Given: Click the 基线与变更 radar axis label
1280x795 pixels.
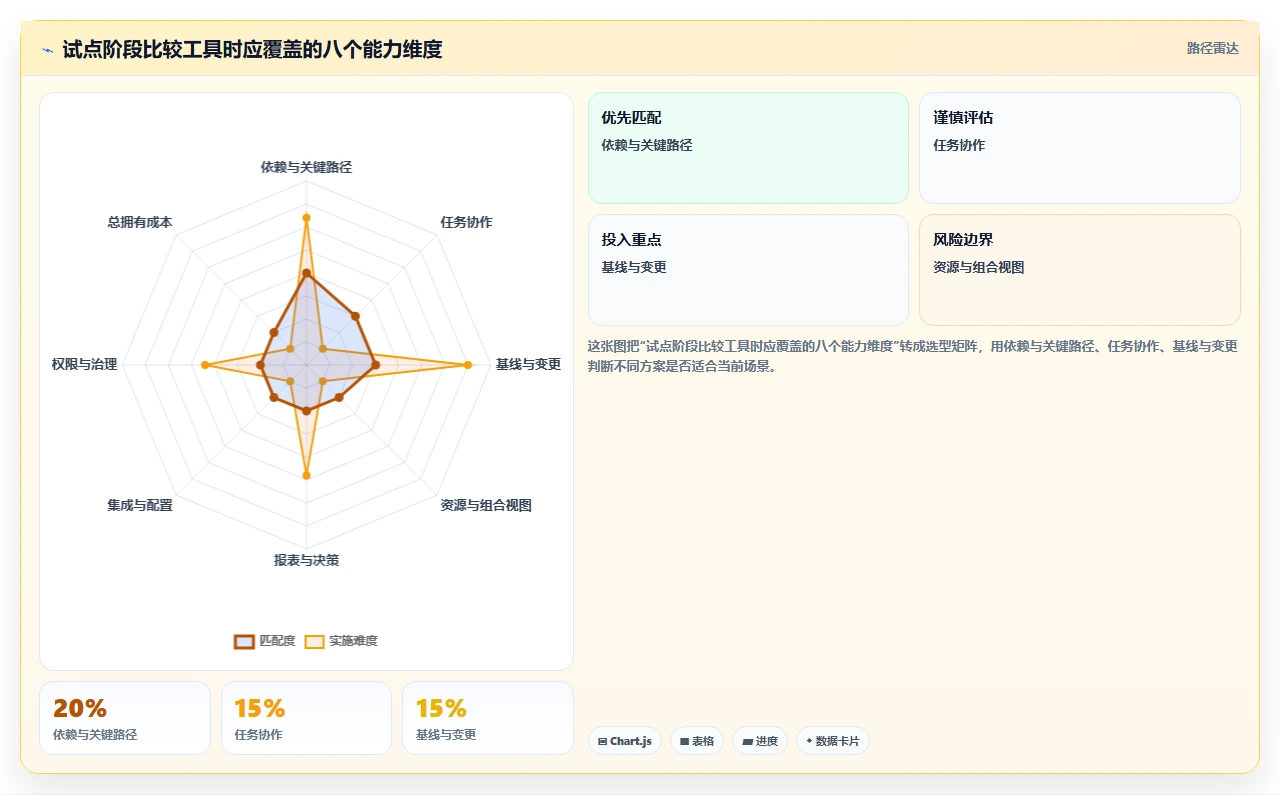Looking at the screenshot, I should coord(528,364).
